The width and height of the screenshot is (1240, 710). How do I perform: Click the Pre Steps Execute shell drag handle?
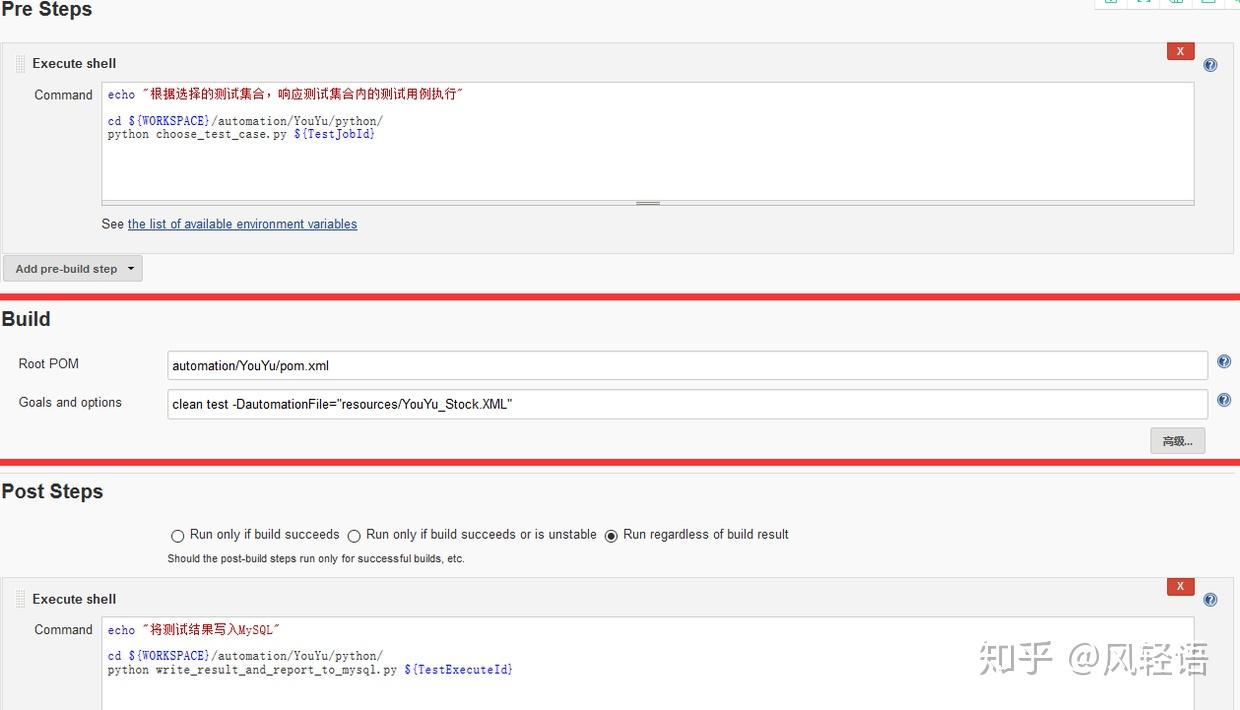click(20, 63)
